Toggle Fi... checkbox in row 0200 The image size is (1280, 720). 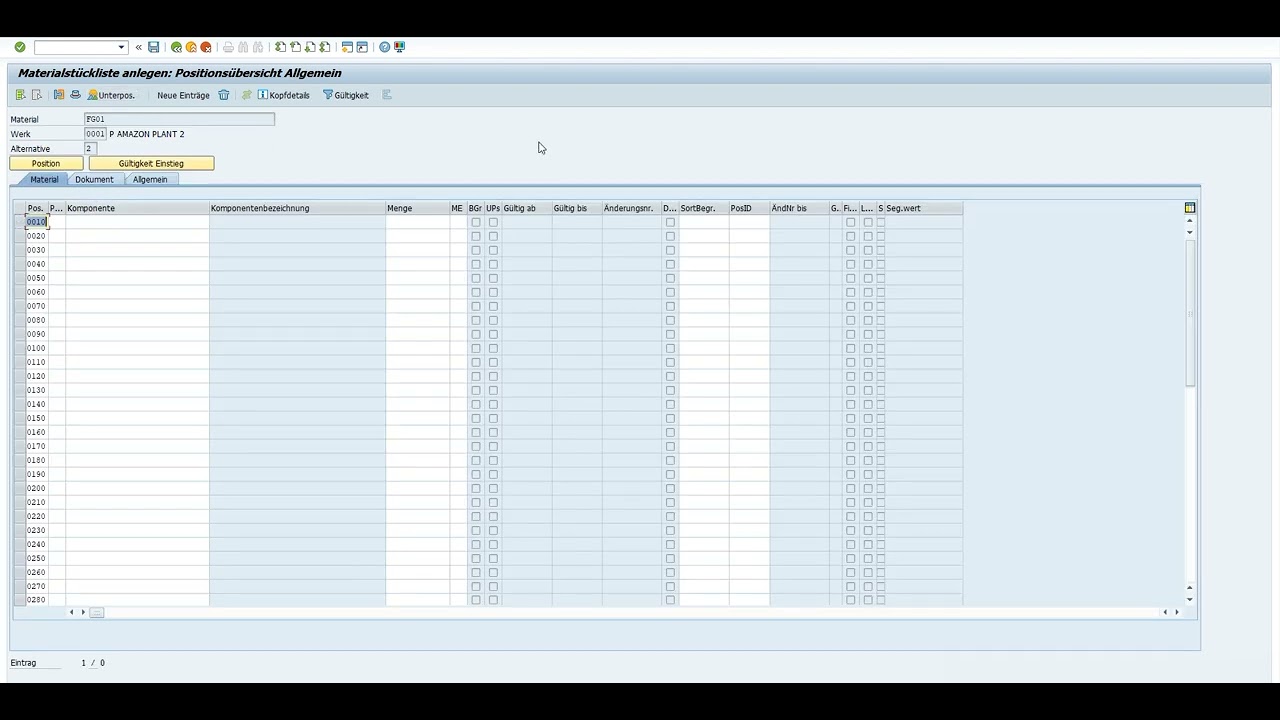[850, 488]
